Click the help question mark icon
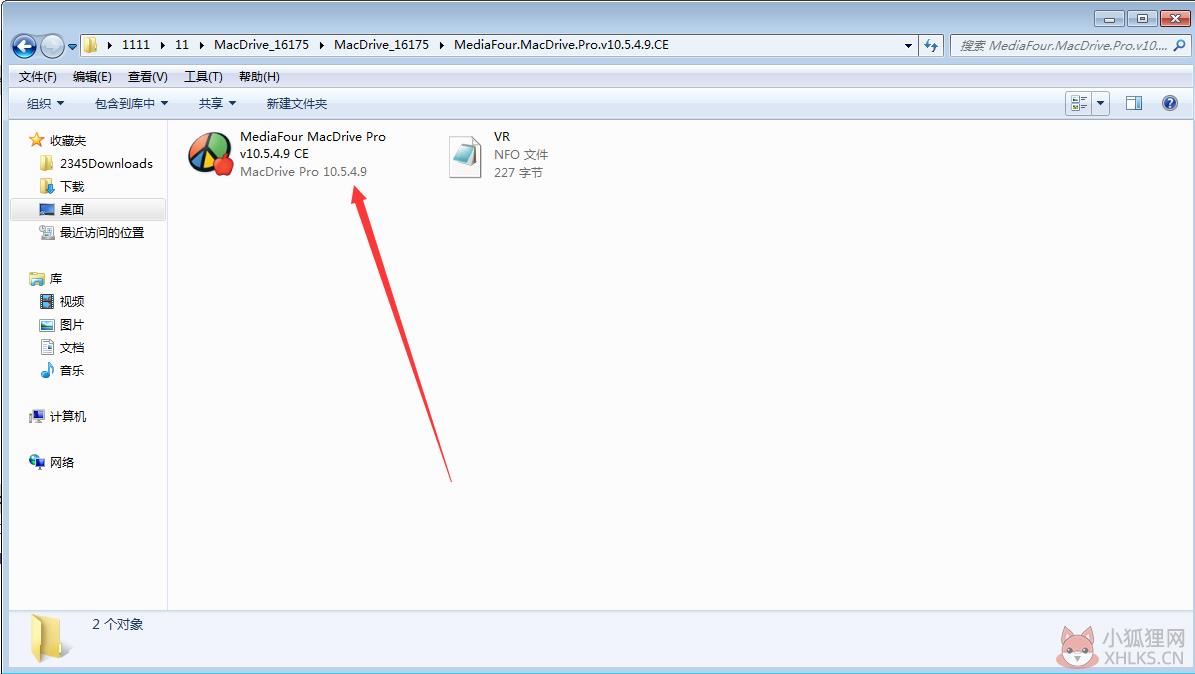 [x=1170, y=103]
